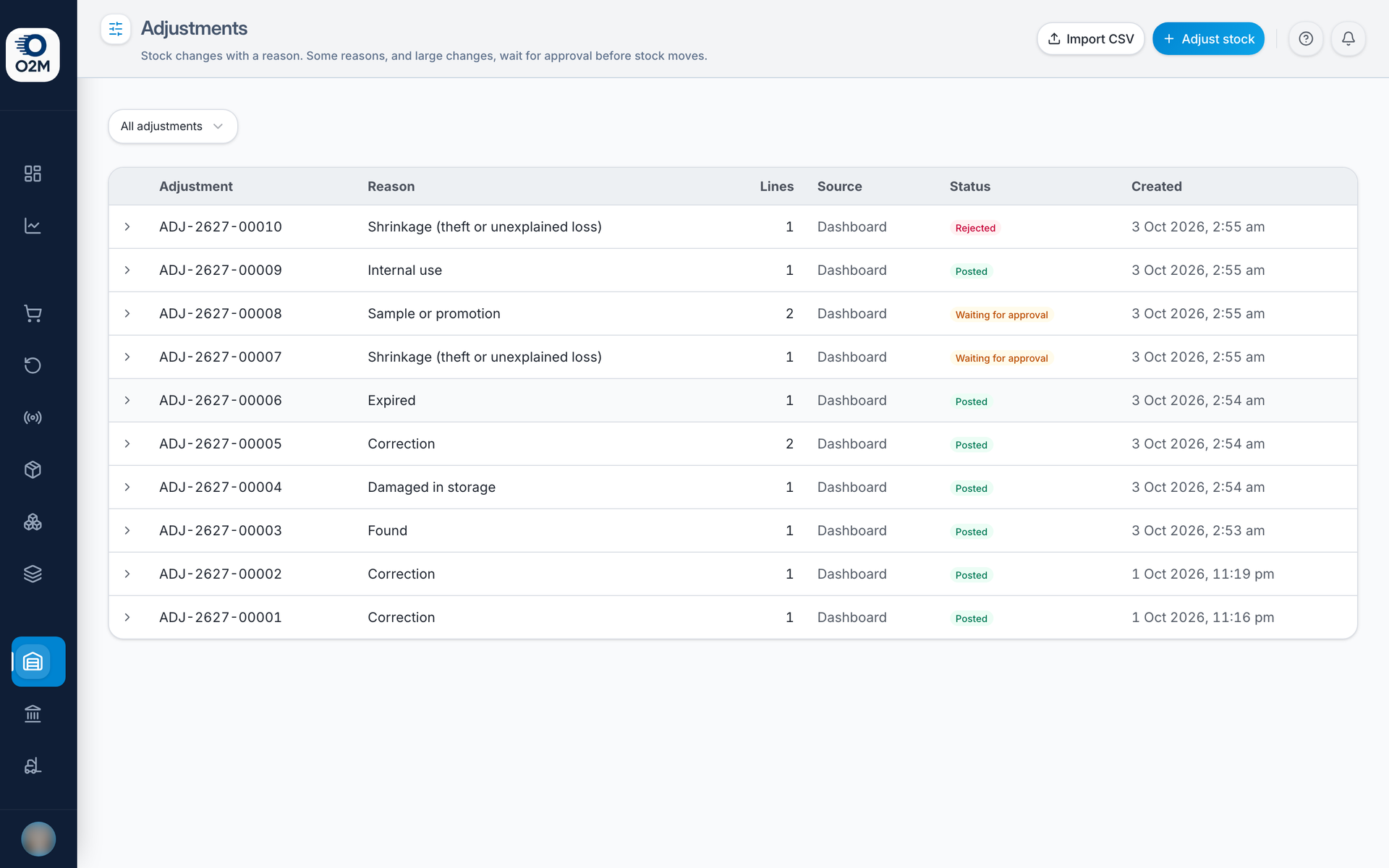
Task: Click the 1 Oct 2026, 11:16 pm date
Action: click(1203, 618)
